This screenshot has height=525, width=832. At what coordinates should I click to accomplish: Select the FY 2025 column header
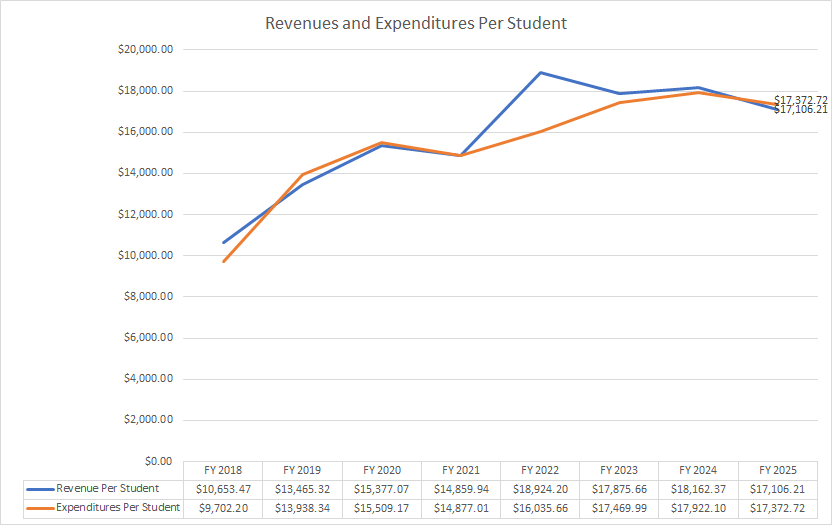pyautogui.click(x=779, y=470)
